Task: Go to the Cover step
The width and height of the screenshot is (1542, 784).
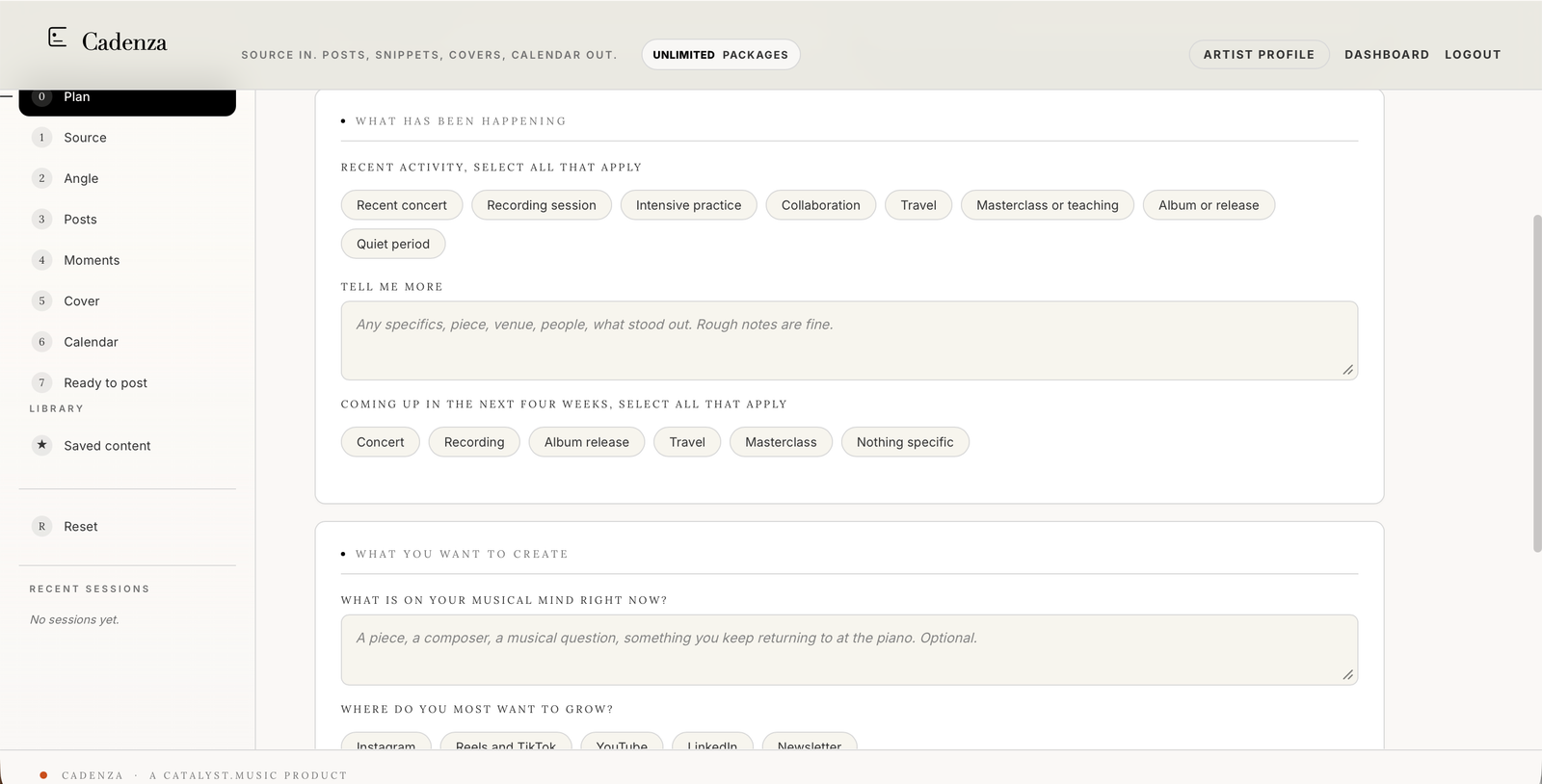Action: click(127, 301)
